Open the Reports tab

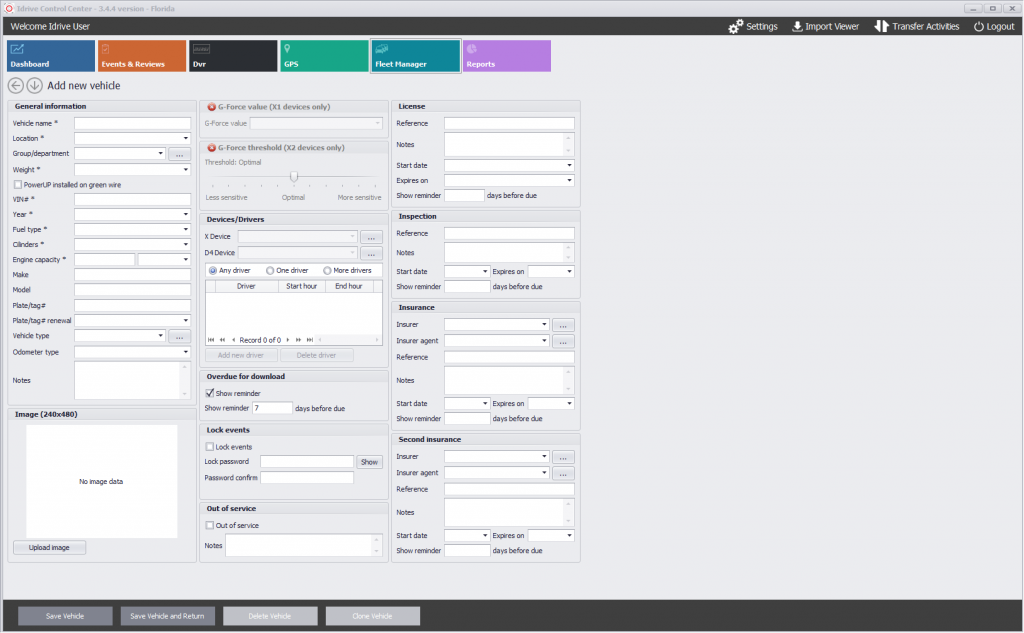click(x=507, y=56)
